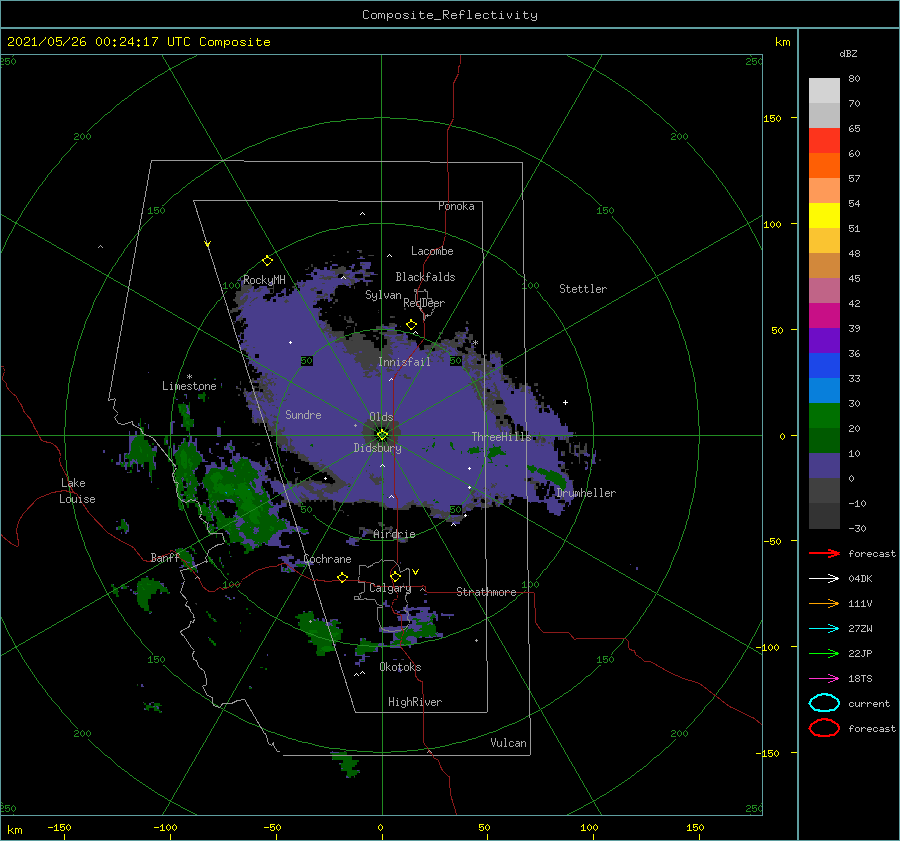Click yellow diamond marker below RedDeer

[x=412, y=325]
